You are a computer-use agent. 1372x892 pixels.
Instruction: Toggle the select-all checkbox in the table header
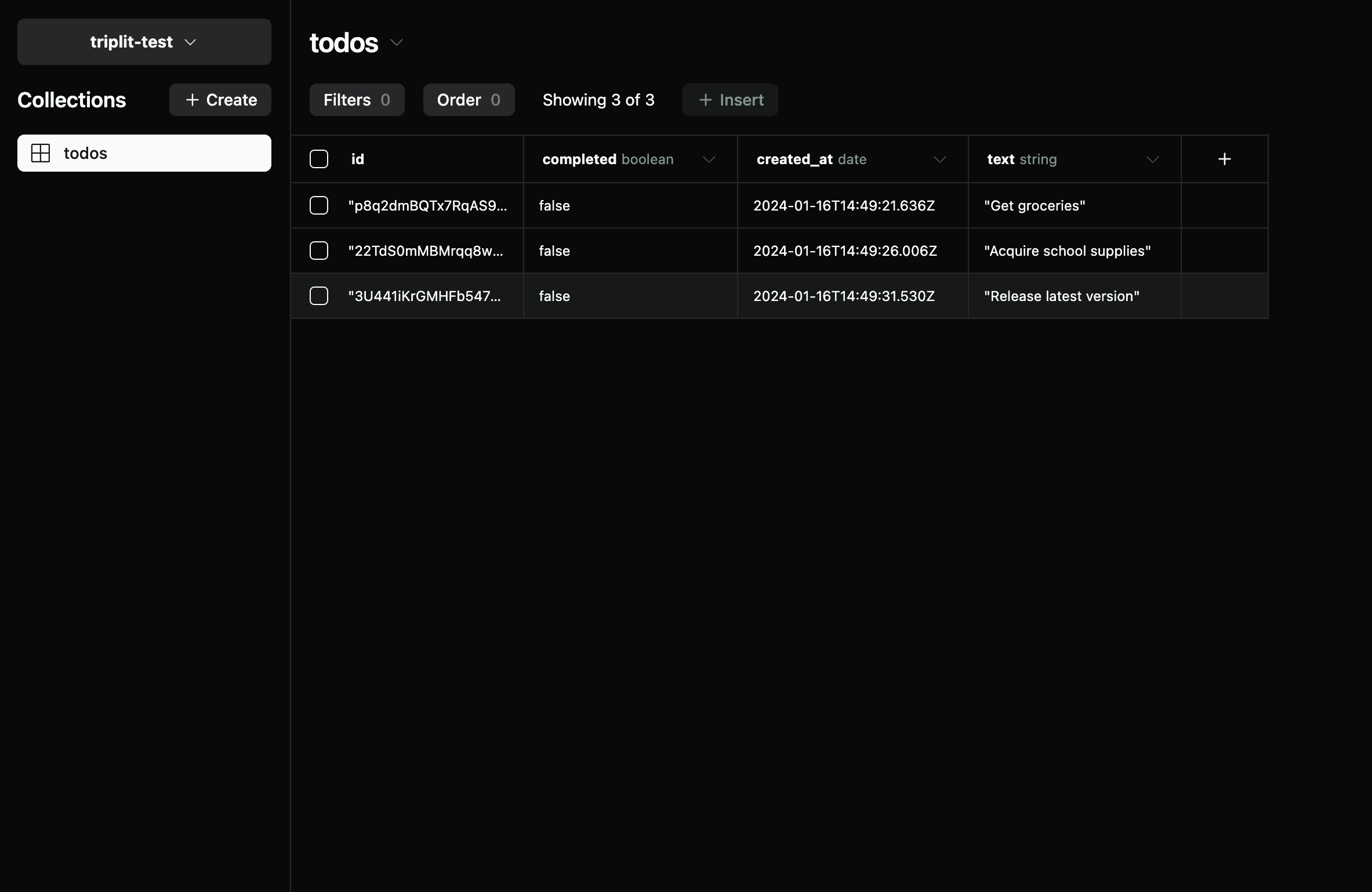click(319, 159)
